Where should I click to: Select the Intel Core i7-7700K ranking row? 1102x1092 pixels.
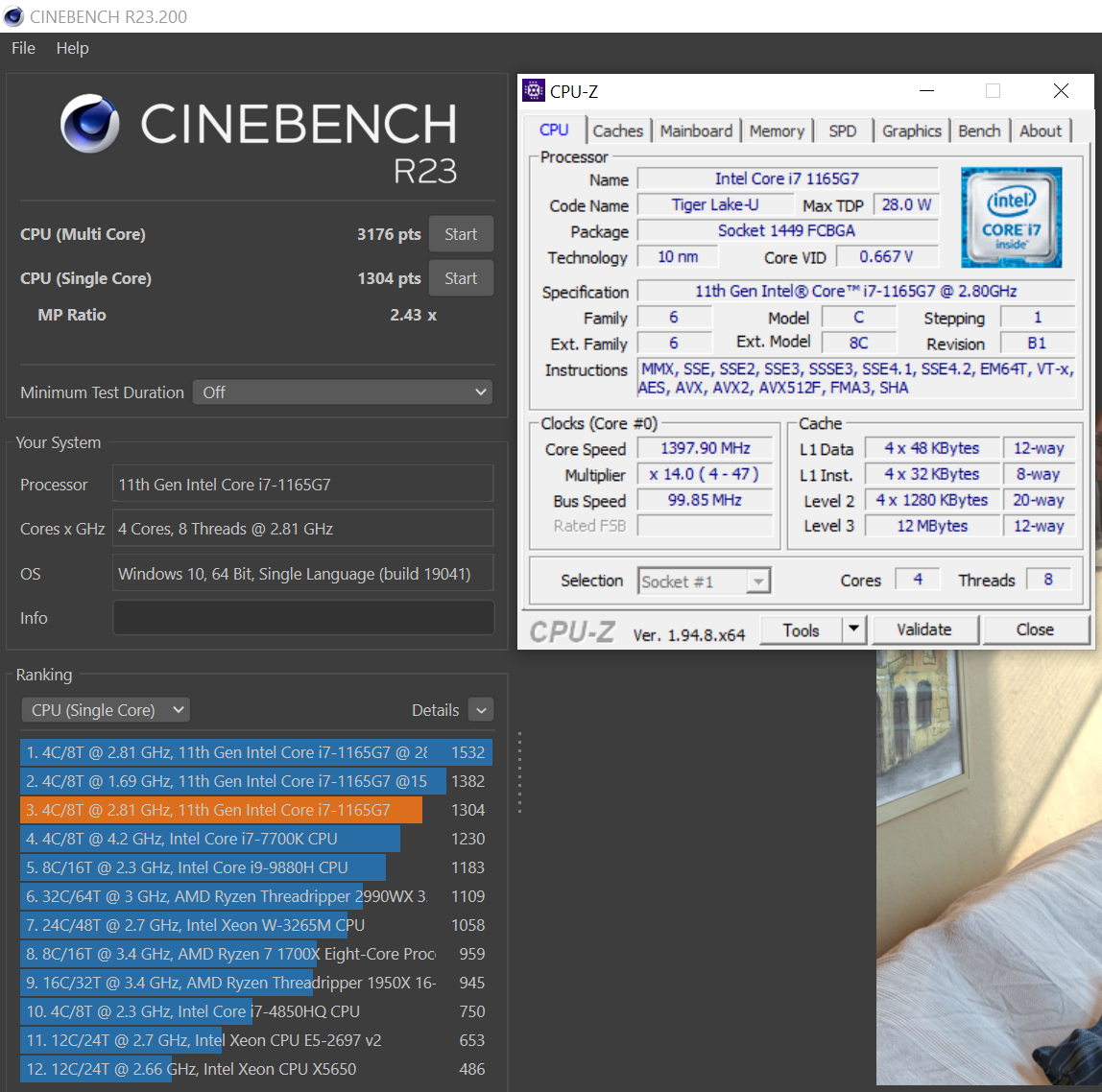tap(256, 839)
